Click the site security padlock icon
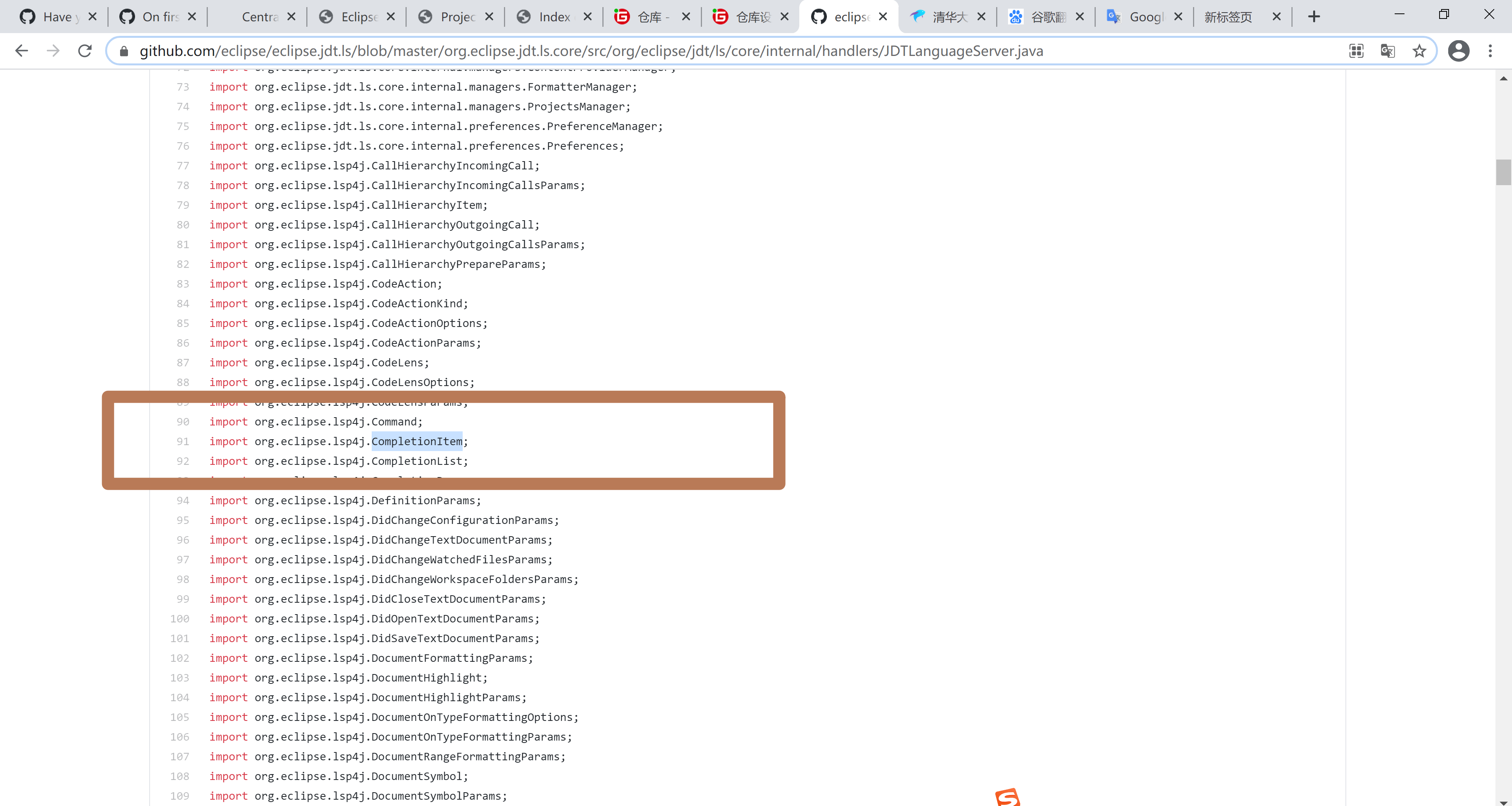This screenshot has width=1512, height=806. coord(124,51)
